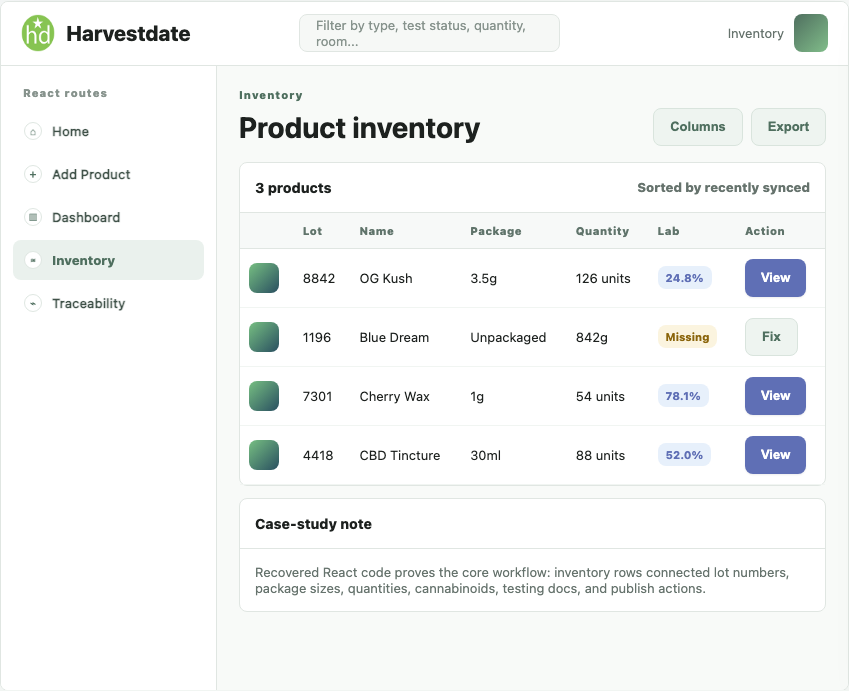Open the CBD Tincture product thumbnail
Screen dimensions: 849x691
[x=264, y=455]
